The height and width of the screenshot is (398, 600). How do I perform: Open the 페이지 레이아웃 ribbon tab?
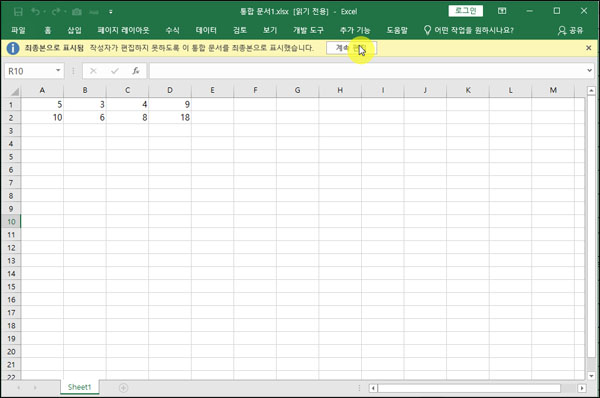pyautogui.click(x=123, y=30)
